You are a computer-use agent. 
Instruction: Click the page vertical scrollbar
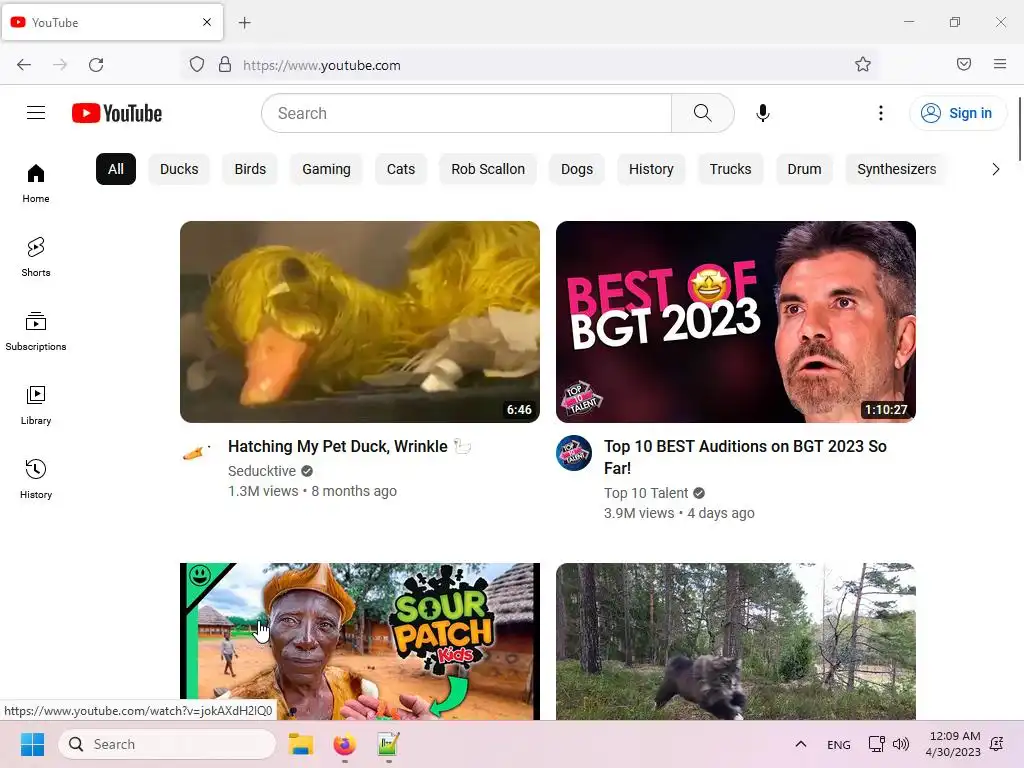(x=1019, y=129)
